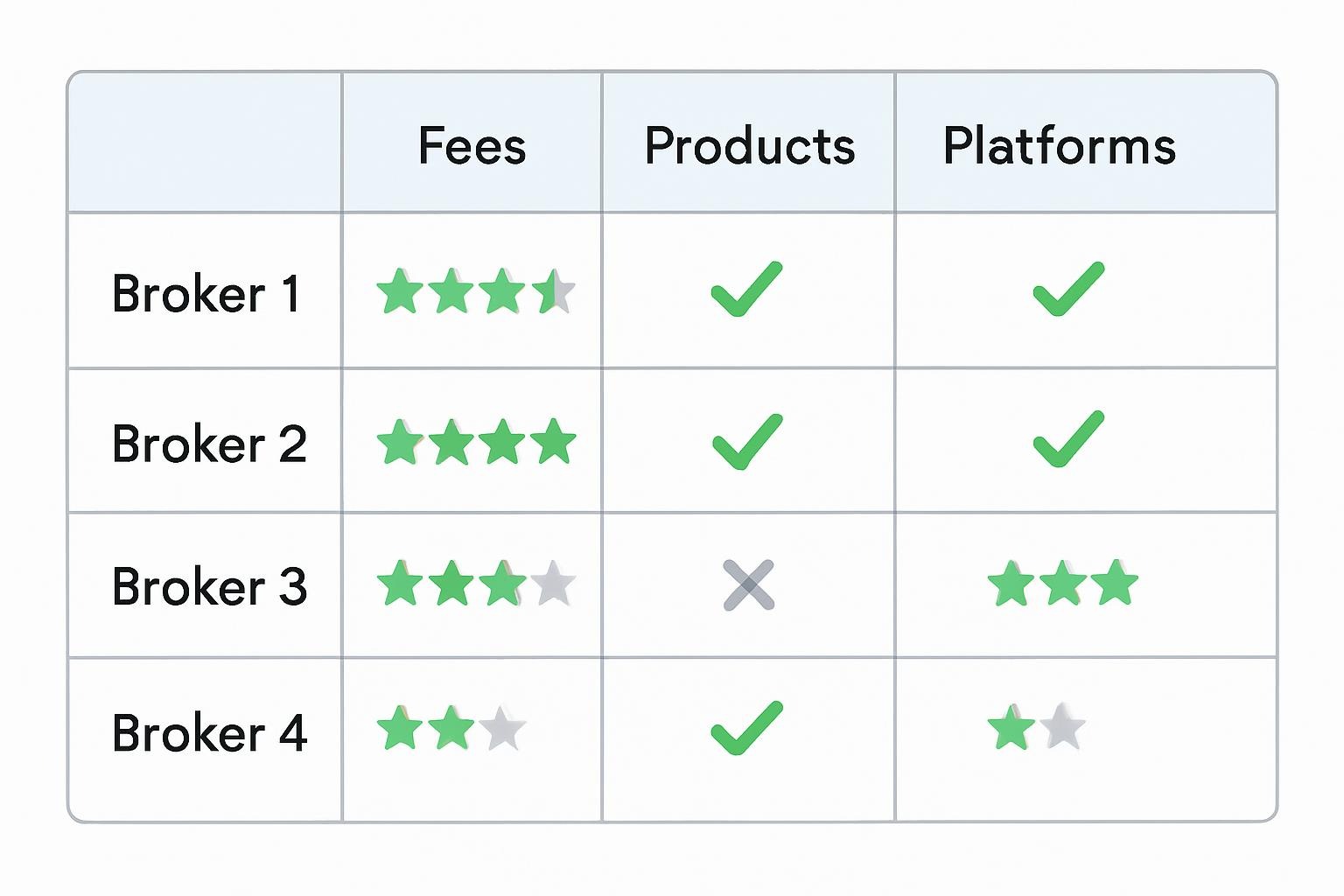Click Broker 3 Products gray X mark
This screenshot has width=1344, height=896.
pos(749,584)
